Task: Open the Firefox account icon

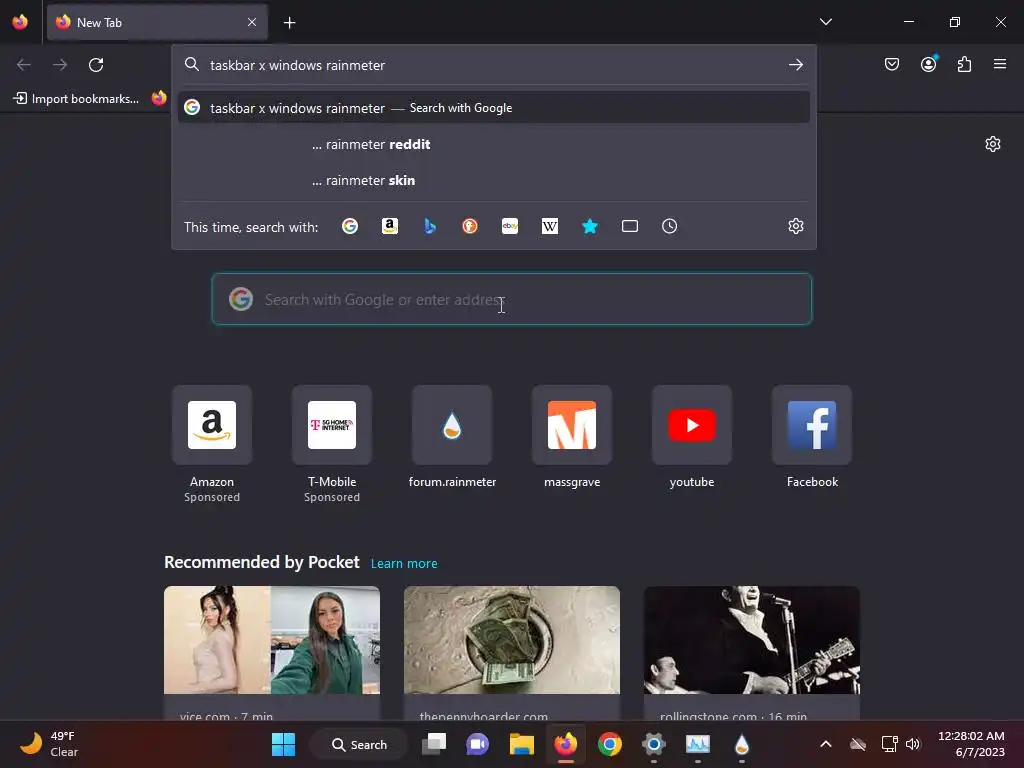Action: coord(928,64)
